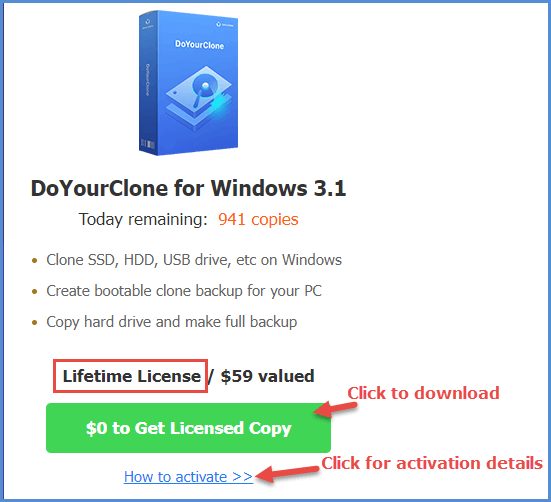Click the white DoYourClone title on the box front
The image size is (551, 502).
tap(199, 45)
